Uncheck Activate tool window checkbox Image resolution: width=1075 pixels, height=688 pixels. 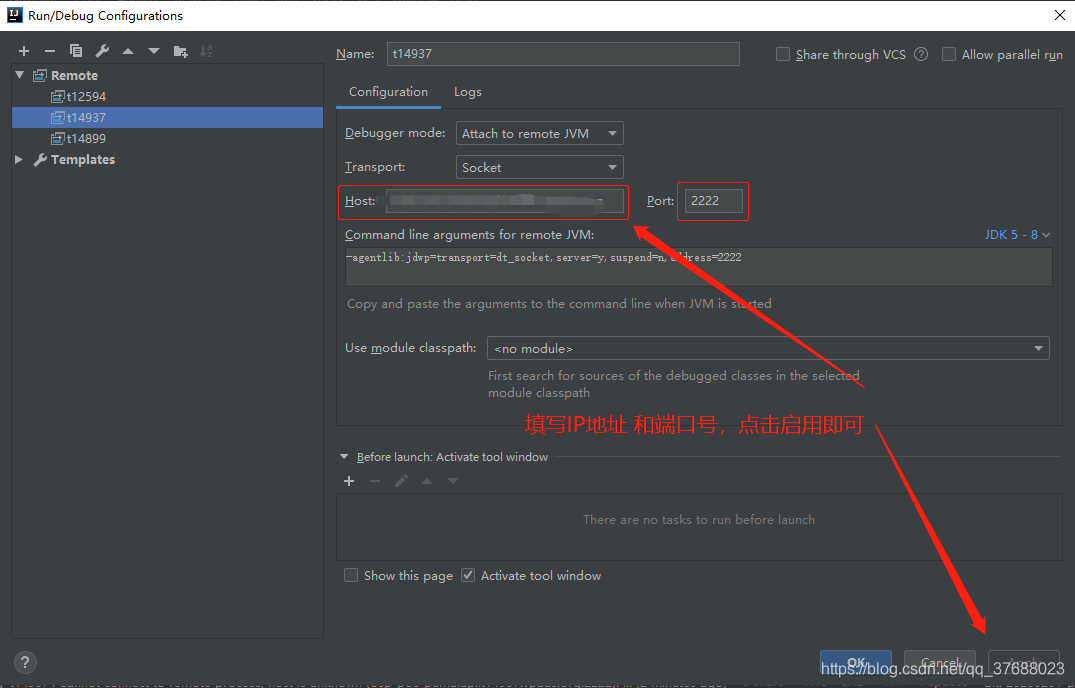click(x=468, y=576)
